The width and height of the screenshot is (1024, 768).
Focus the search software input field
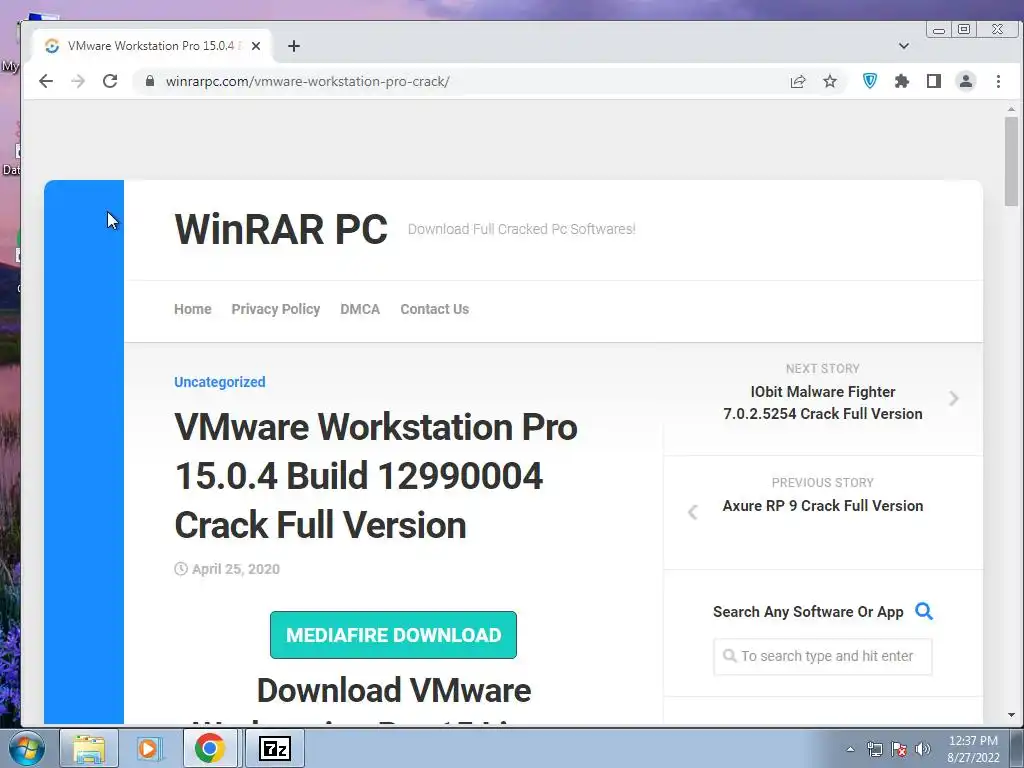click(x=823, y=656)
